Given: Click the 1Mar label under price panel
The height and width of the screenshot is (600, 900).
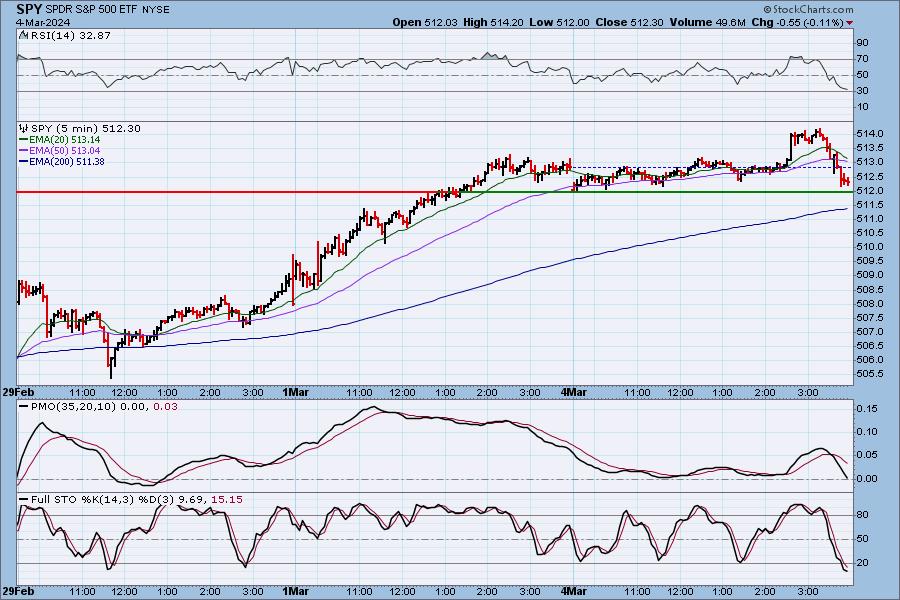Looking at the screenshot, I should click(x=296, y=393).
